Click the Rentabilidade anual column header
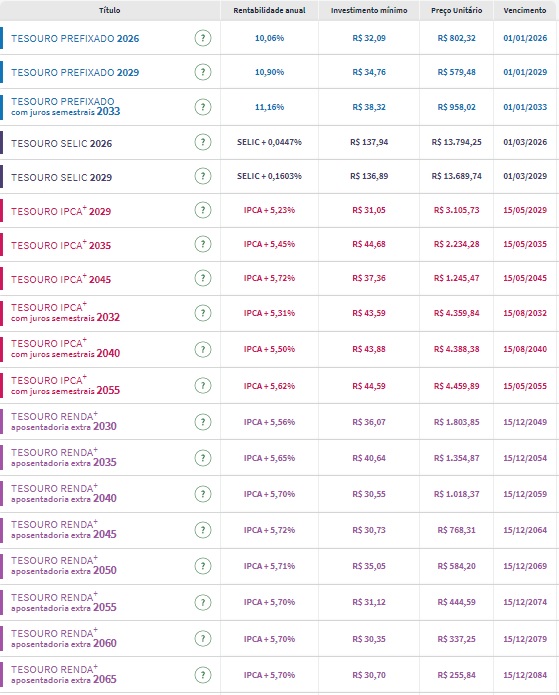559x695 pixels. (270, 10)
